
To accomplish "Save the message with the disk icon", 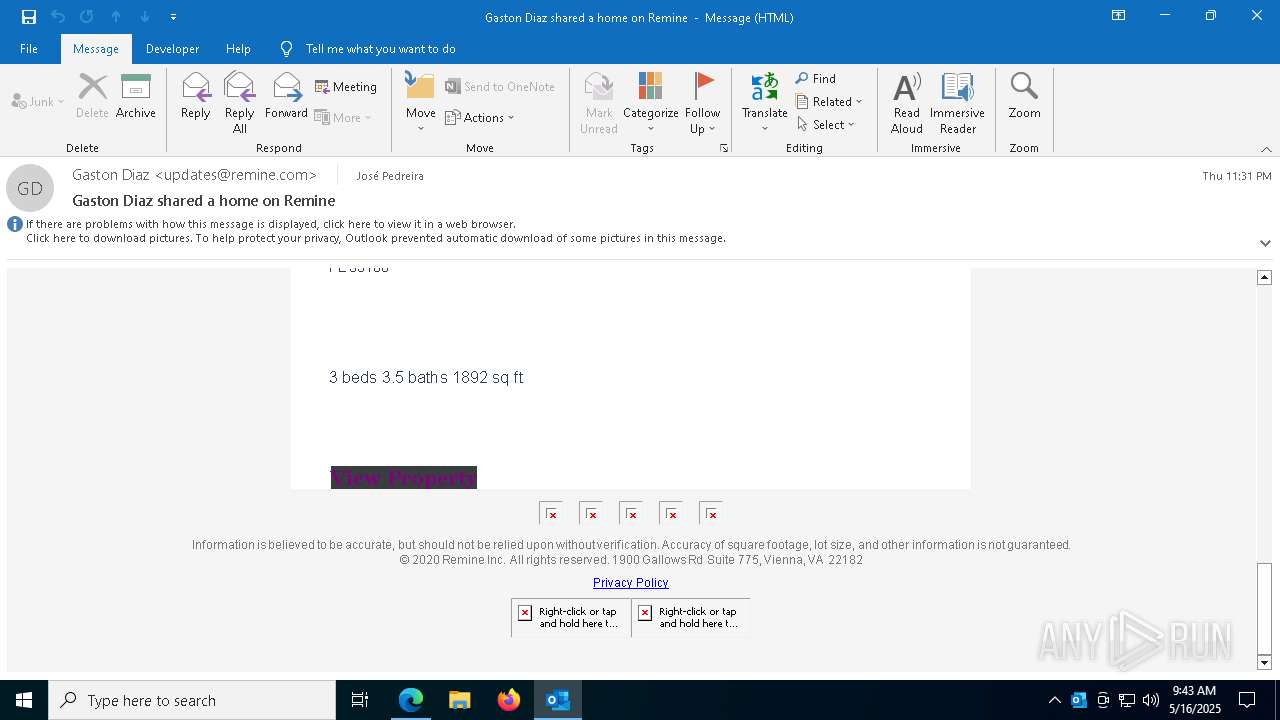I will pos(29,17).
